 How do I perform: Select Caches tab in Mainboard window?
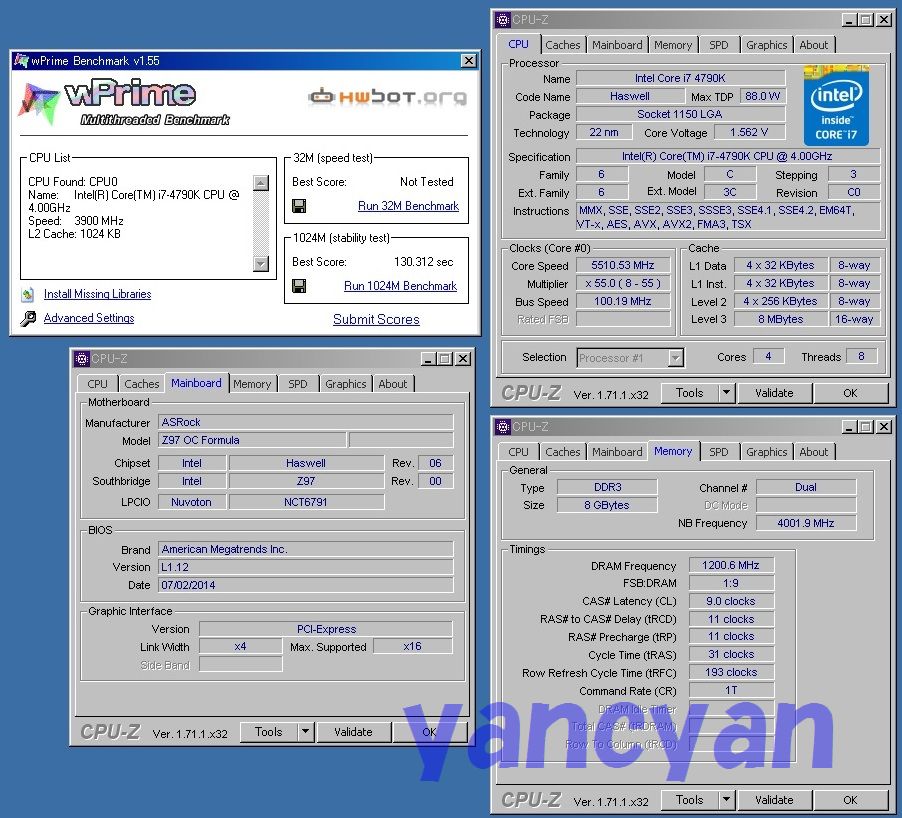[142, 384]
